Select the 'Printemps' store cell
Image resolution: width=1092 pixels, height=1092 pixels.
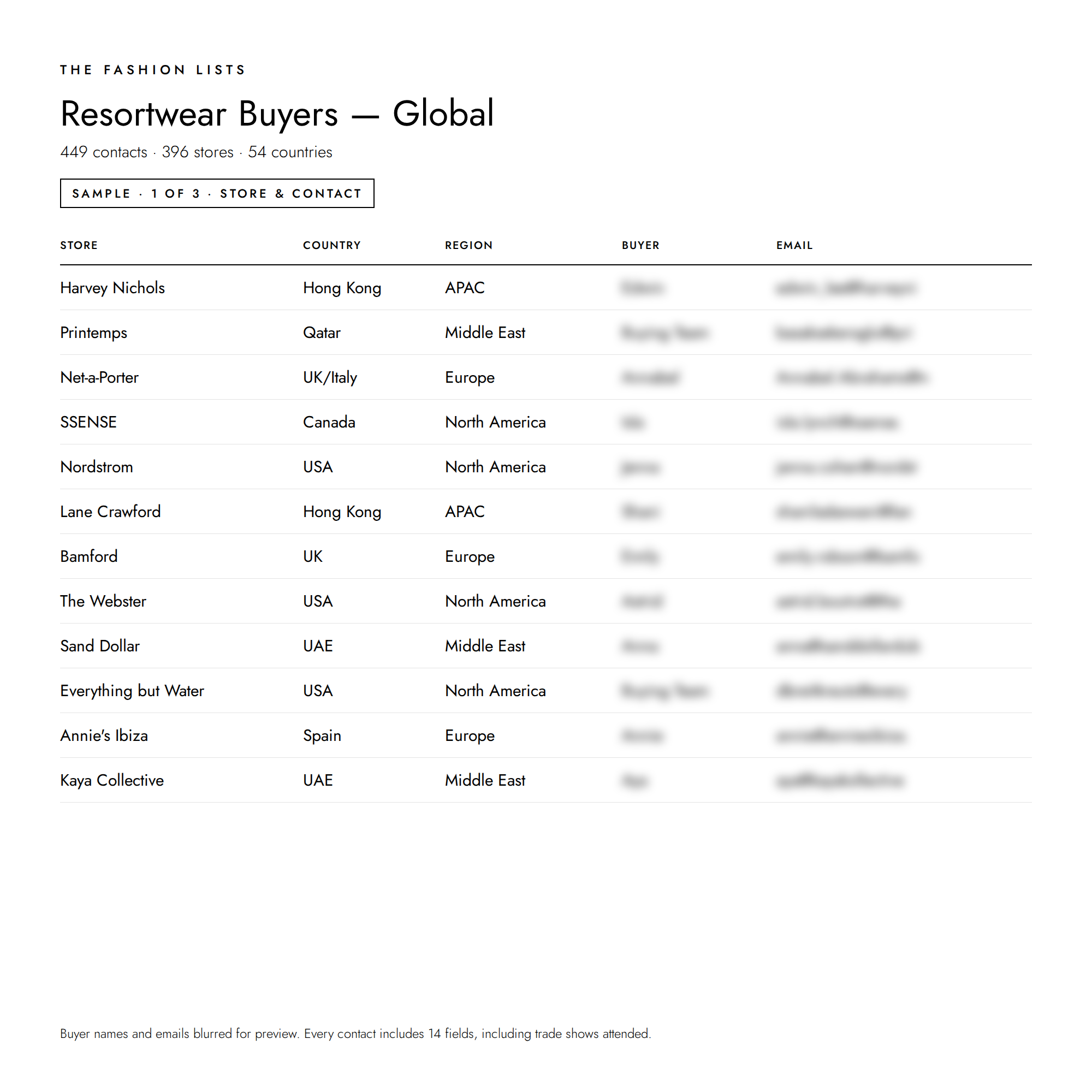click(x=94, y=333)
